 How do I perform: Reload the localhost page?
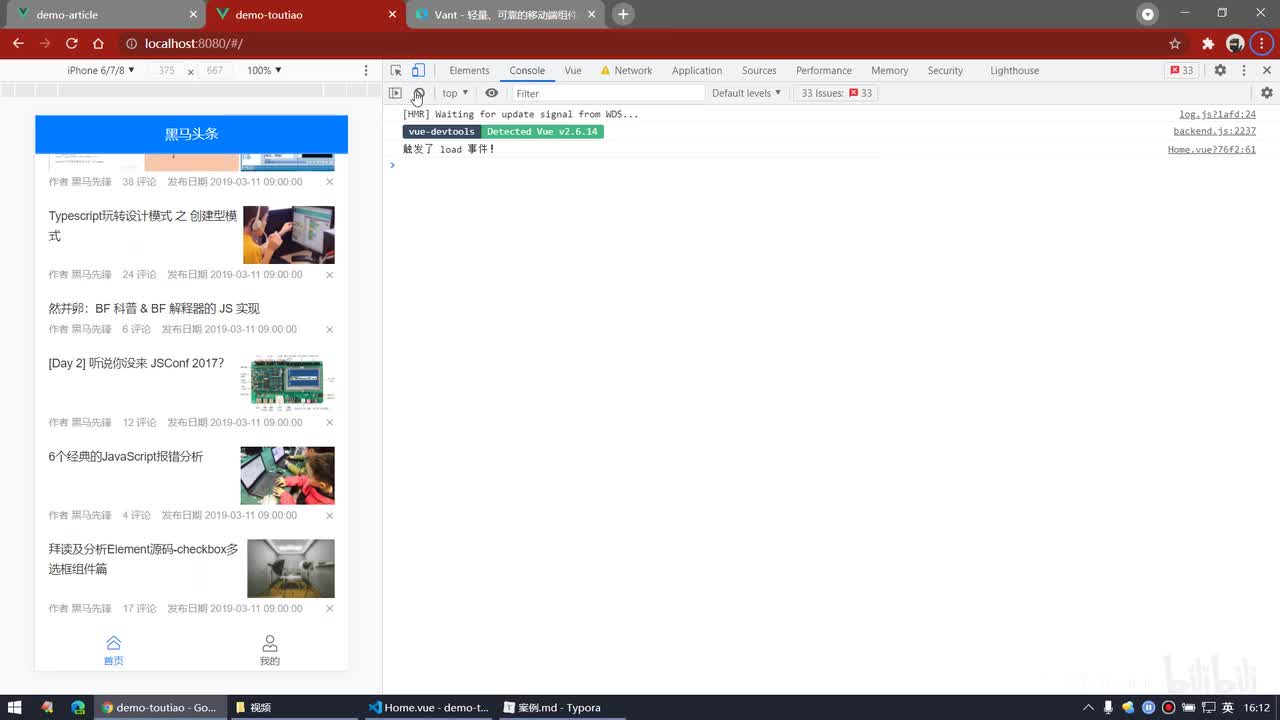(71, 43)
